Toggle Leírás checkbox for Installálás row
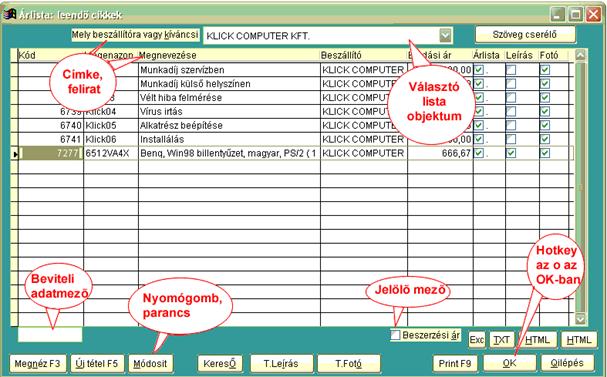 (x=511, y=139)
